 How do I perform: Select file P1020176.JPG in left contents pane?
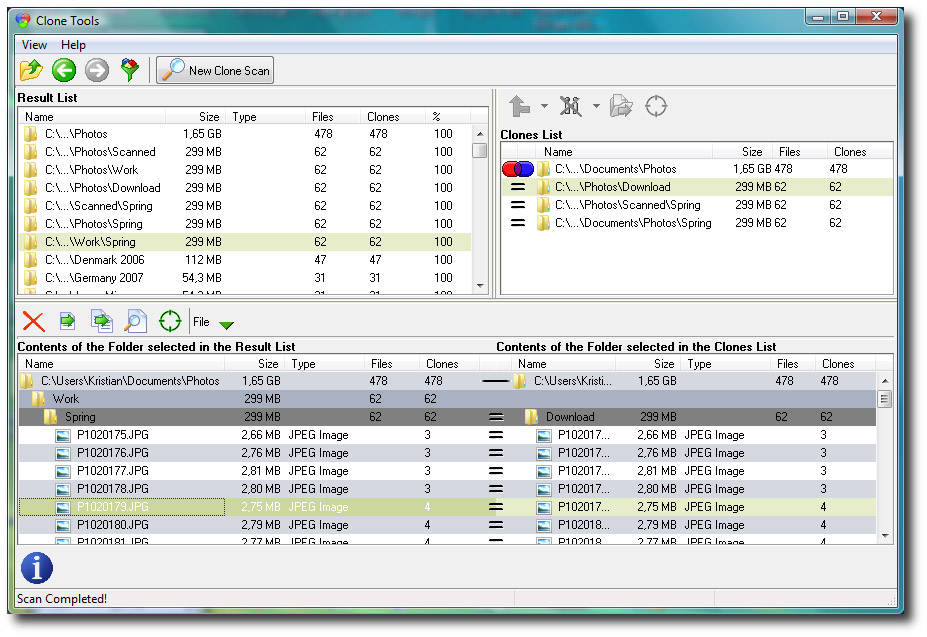[x=112, y=453]
